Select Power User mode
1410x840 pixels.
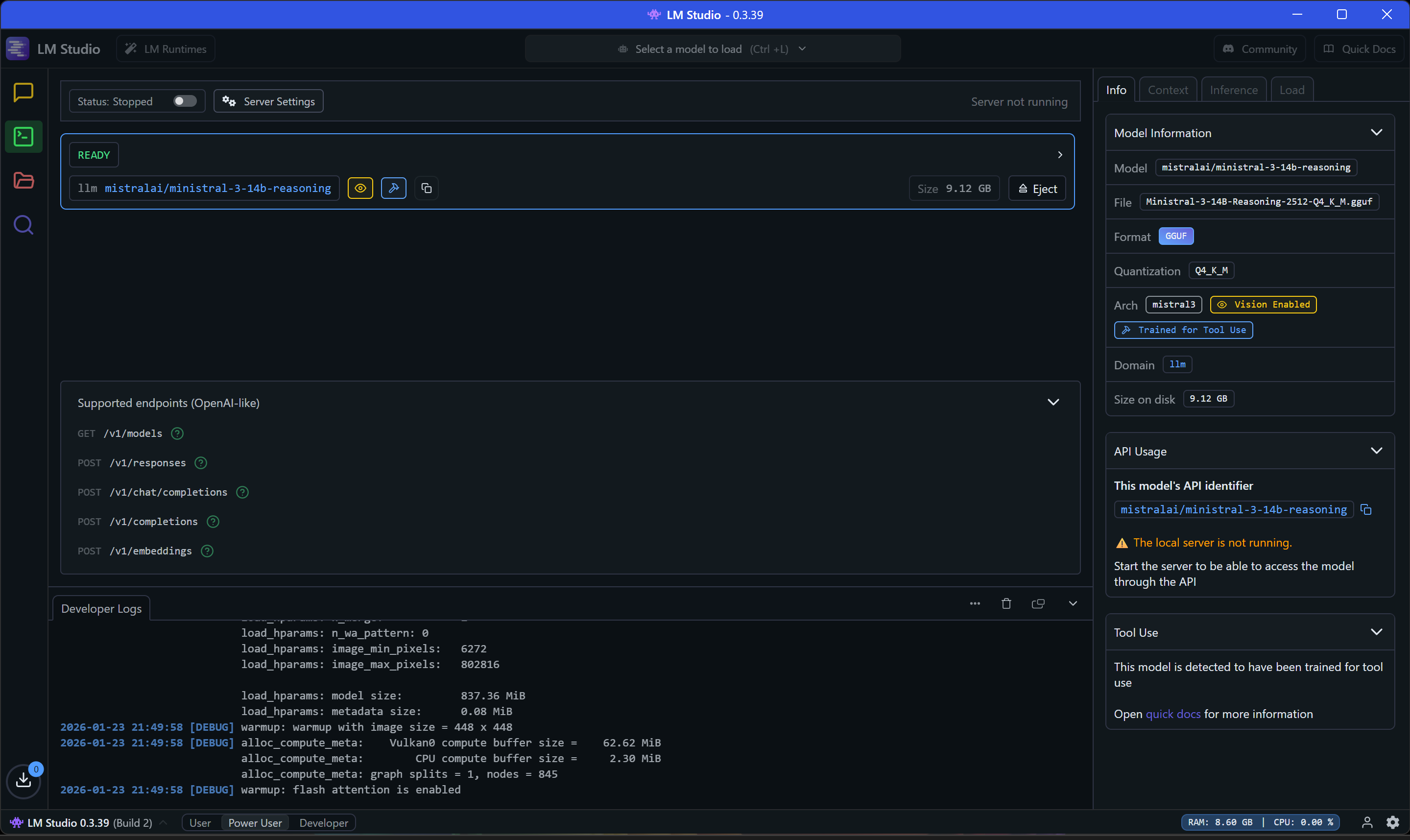255,823
